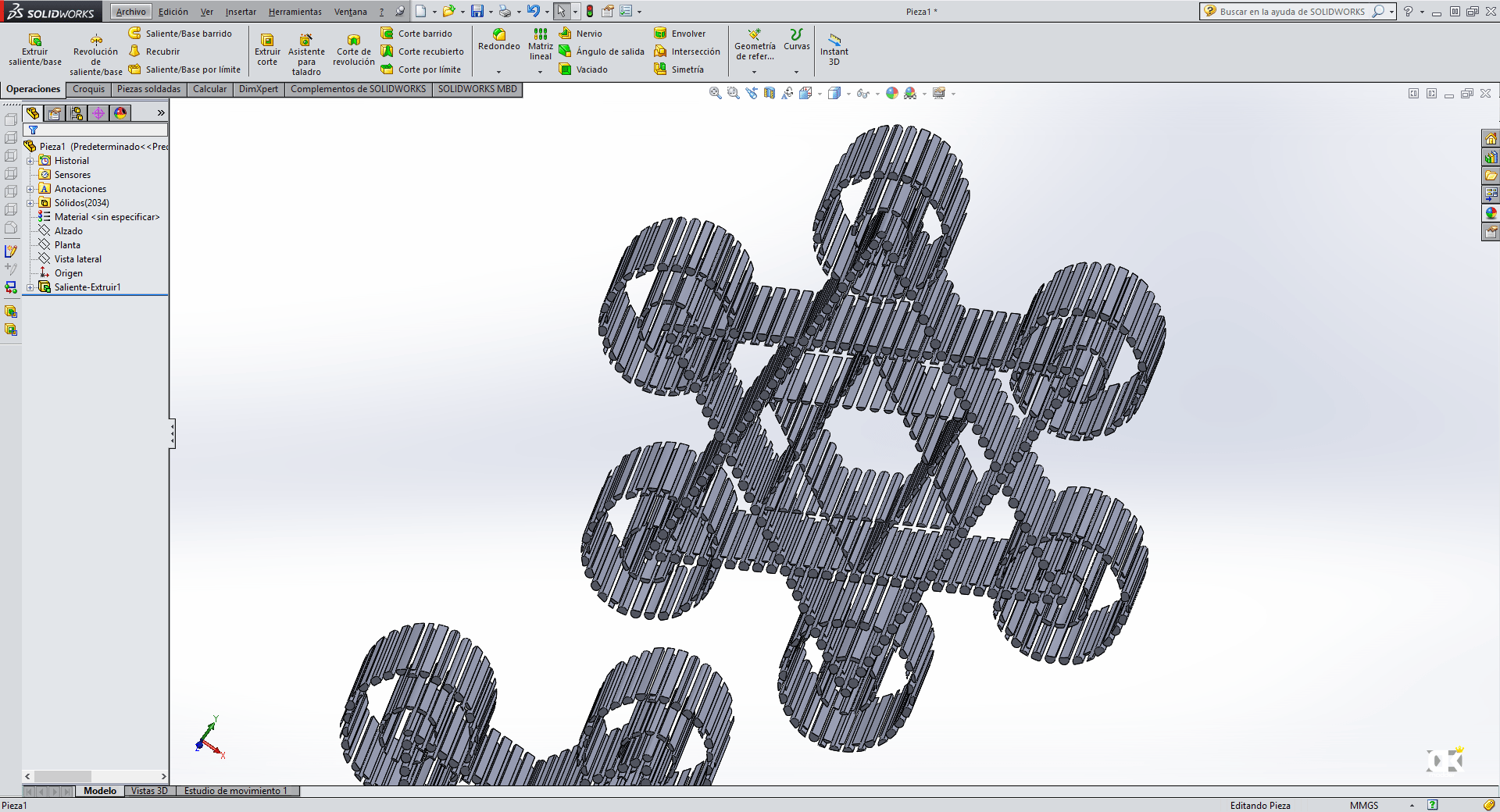Select the Extruir saliente/base tool
This screenshot has height=812, width=1500.
pyautogui.click(x=35, y=50)
